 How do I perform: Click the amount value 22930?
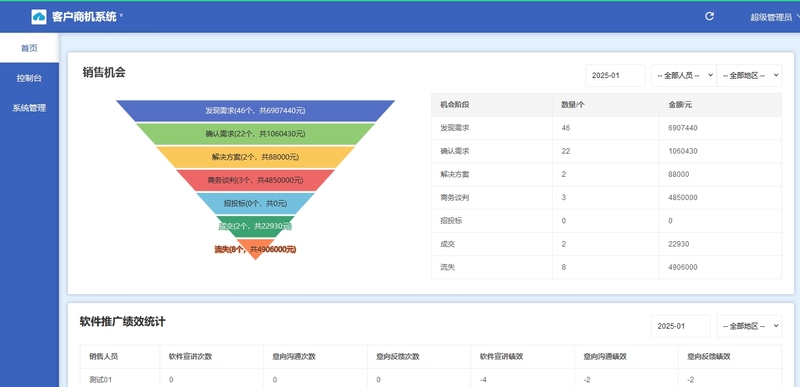679,244
